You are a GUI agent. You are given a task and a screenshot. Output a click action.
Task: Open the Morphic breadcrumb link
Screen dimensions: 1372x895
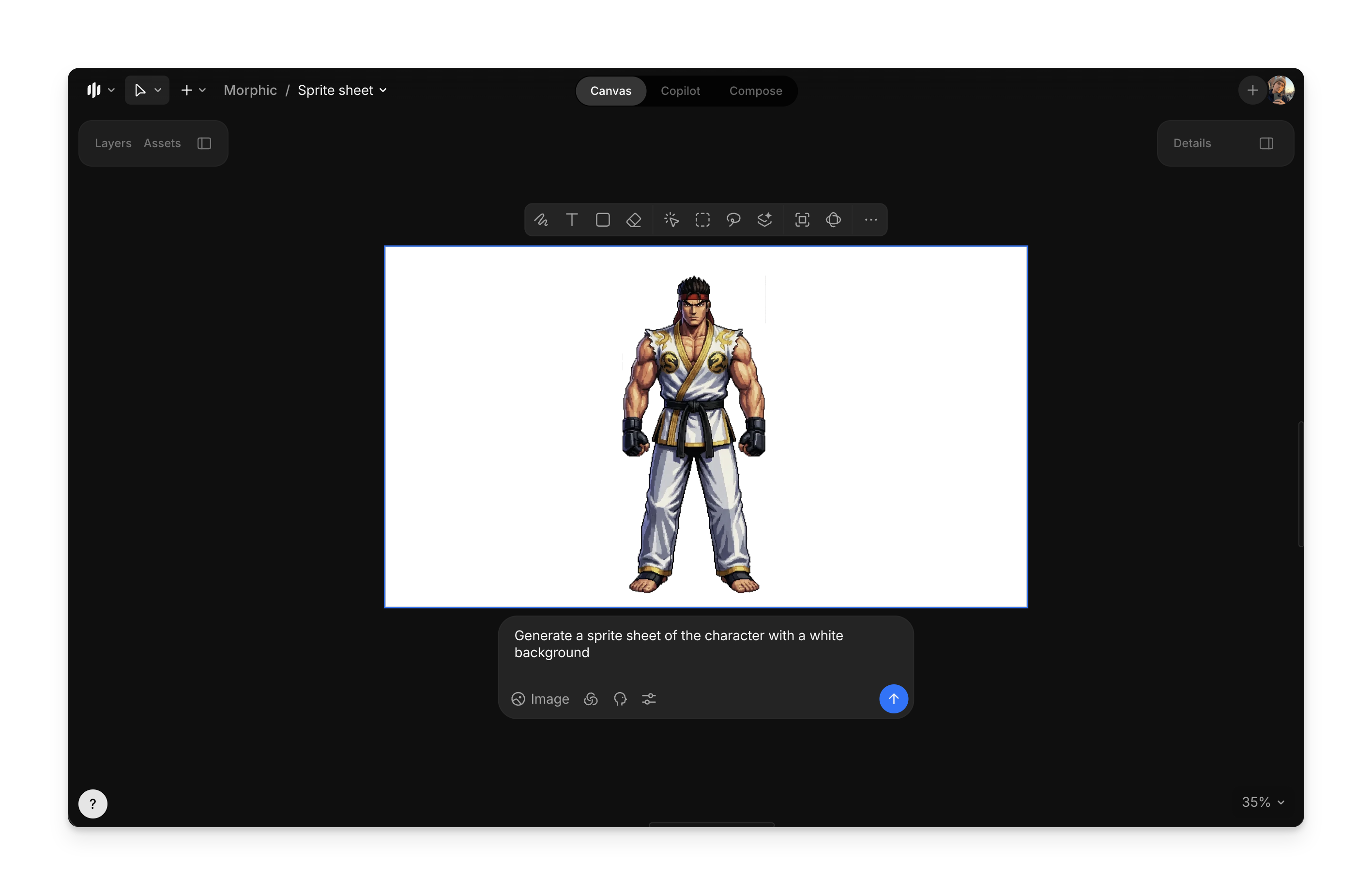(x=250, y=91)
